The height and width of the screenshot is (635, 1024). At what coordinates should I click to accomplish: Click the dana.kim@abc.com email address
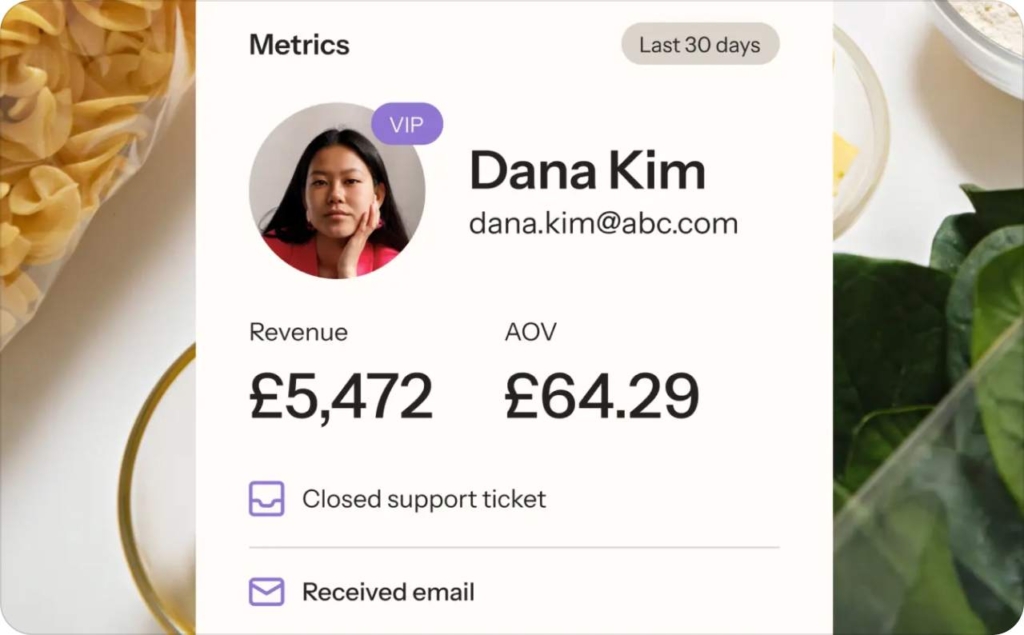(603, 223)
